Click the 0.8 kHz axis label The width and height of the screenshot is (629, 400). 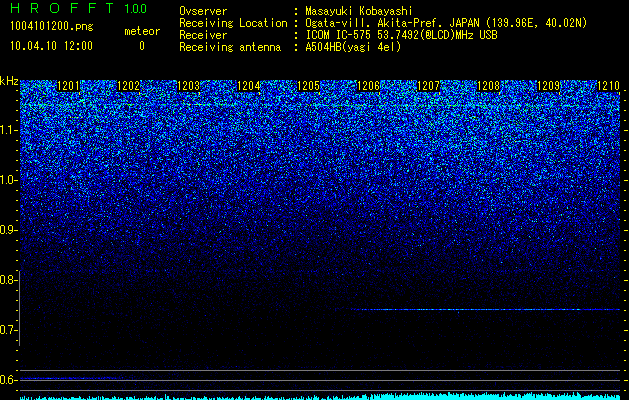pyautogui.click(x=8, y=280)
